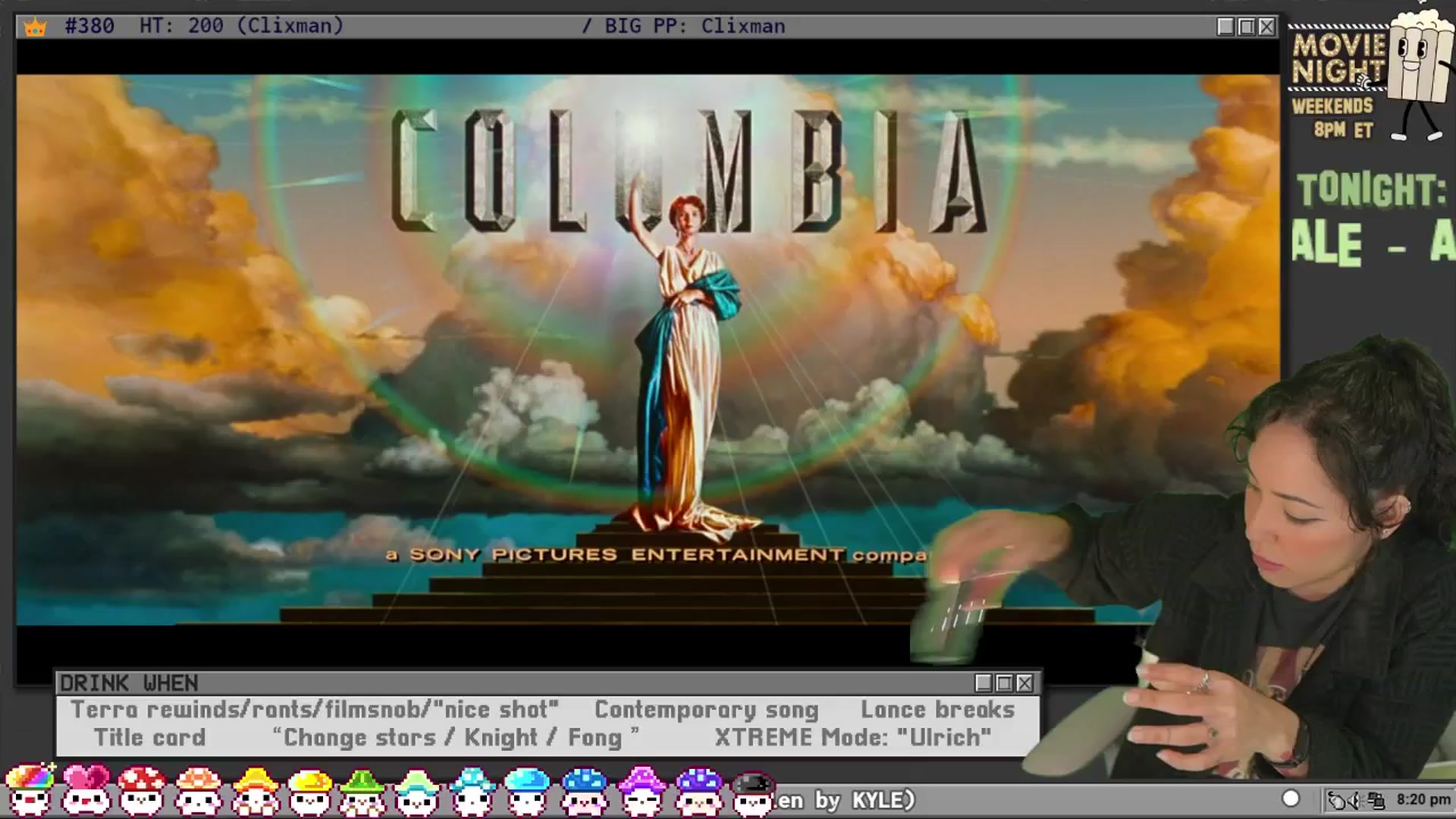Click the 'WEEKENDS 8PM ET' schedule text

click(x=1333, y=118)
